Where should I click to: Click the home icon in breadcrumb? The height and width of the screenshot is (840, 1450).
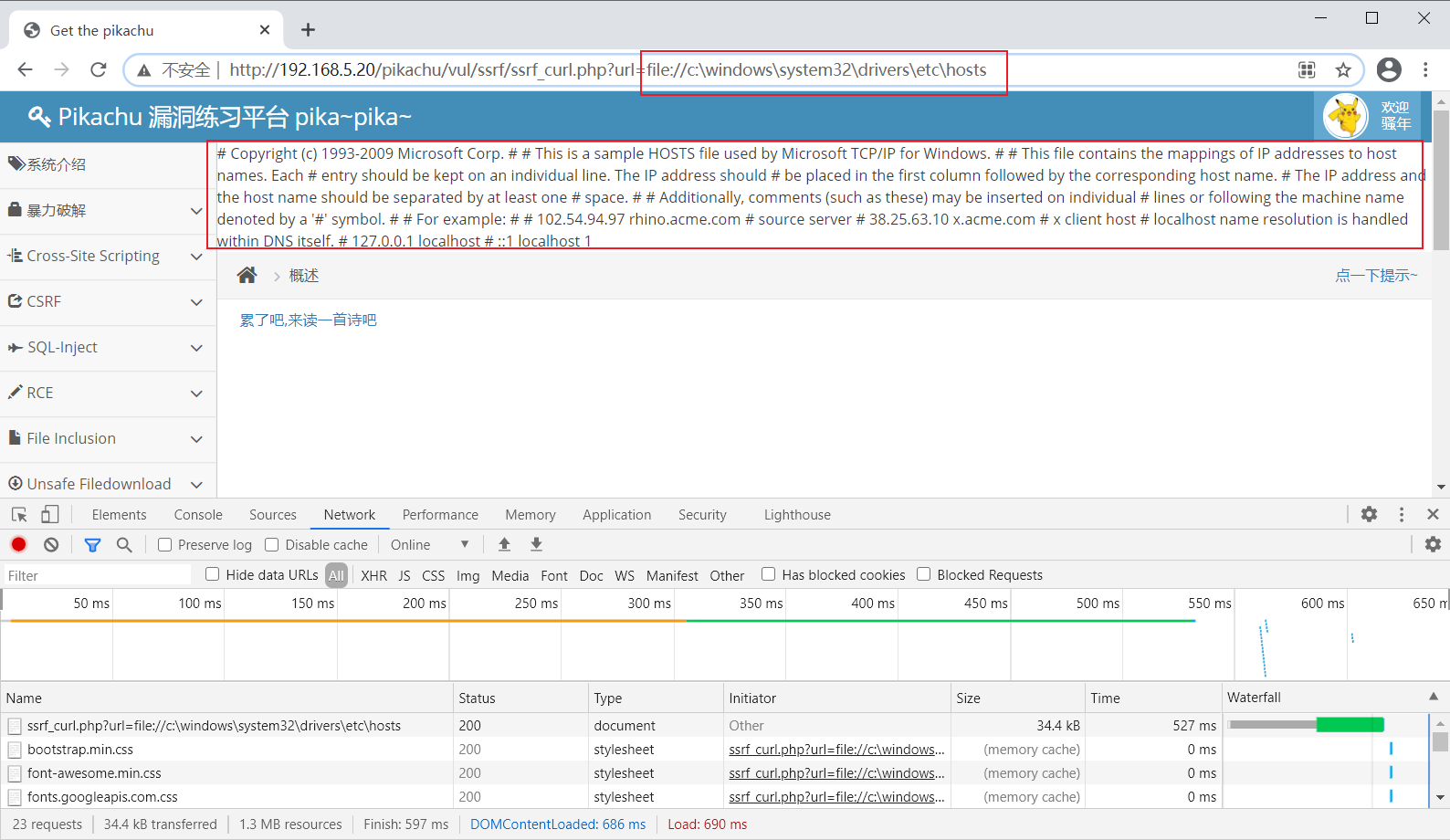pyautogui.click(x=247, y=275)
